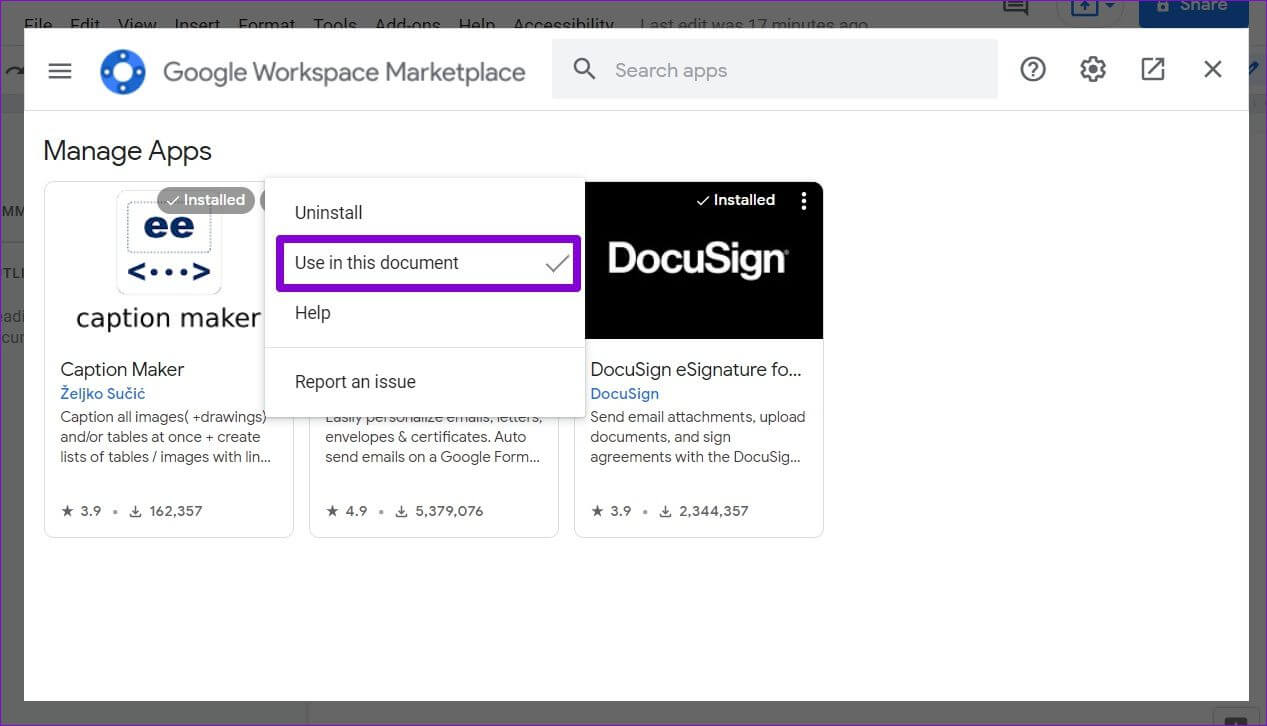Click the Manage Apps heading
Viewport: 1267px width, 726px height.
(x=128, y=151)
